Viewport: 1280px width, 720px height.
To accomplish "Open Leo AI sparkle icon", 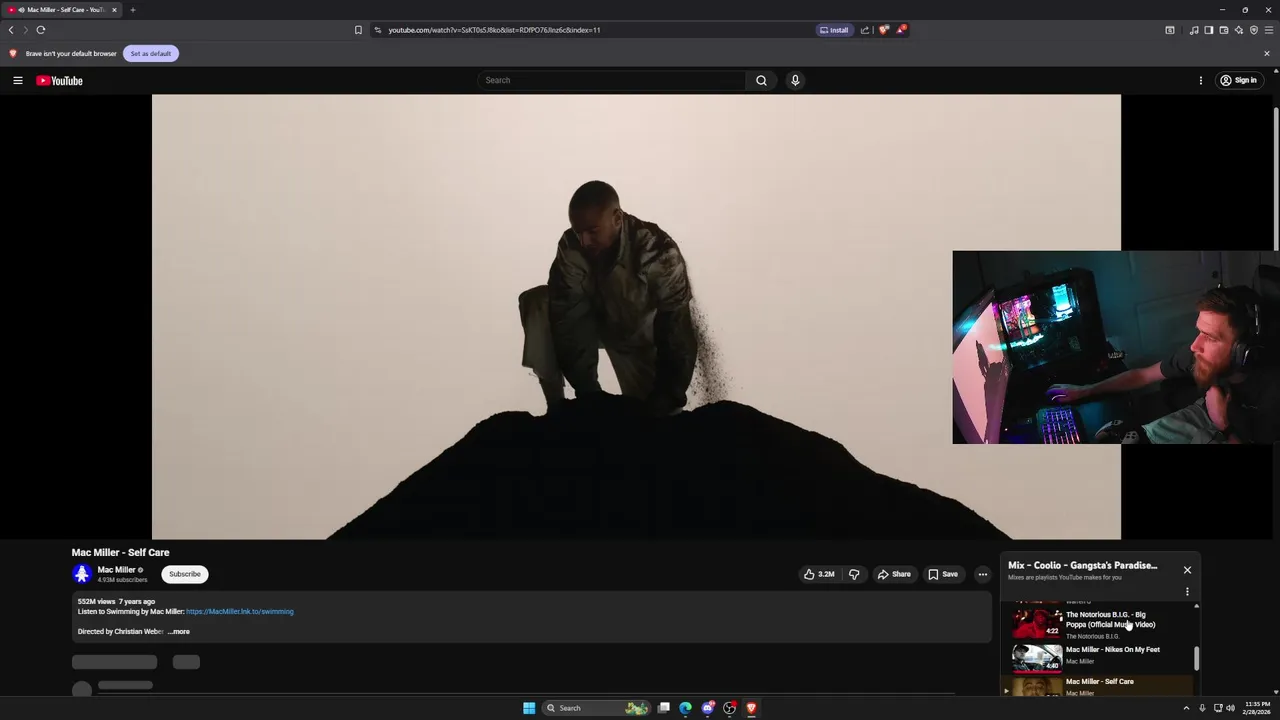I will pyautogui.click(x=1238, y=30).
